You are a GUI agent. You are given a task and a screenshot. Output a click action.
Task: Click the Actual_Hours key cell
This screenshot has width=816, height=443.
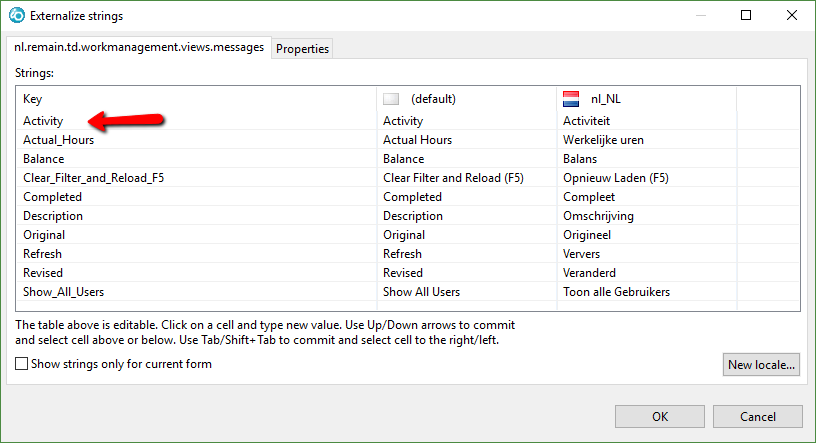(59, 140)
